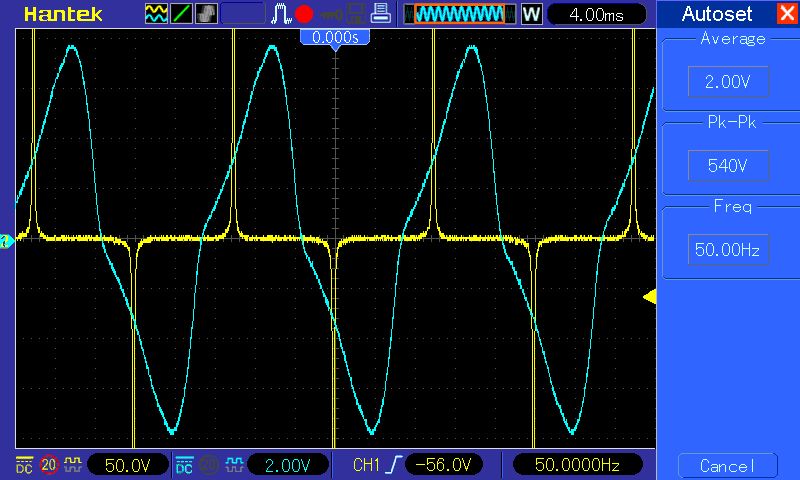This screenshot has width=800, height=480.
Task: Click the Freq value 50.00Hz box
Action: (728, 249)
